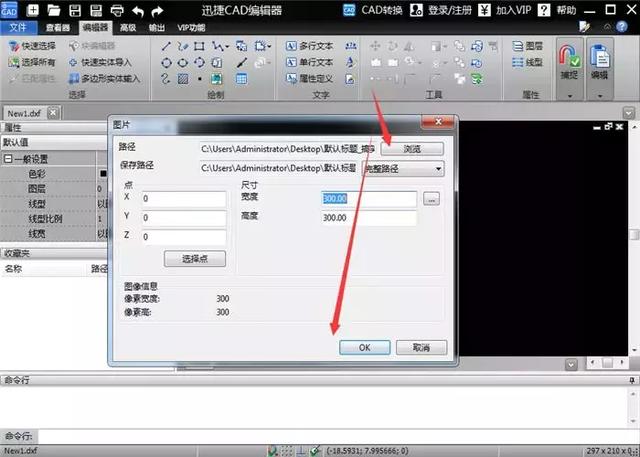Collapse the 一般设置 properties group
Screen dimensions: 640x457
click(x=8, y=159)
